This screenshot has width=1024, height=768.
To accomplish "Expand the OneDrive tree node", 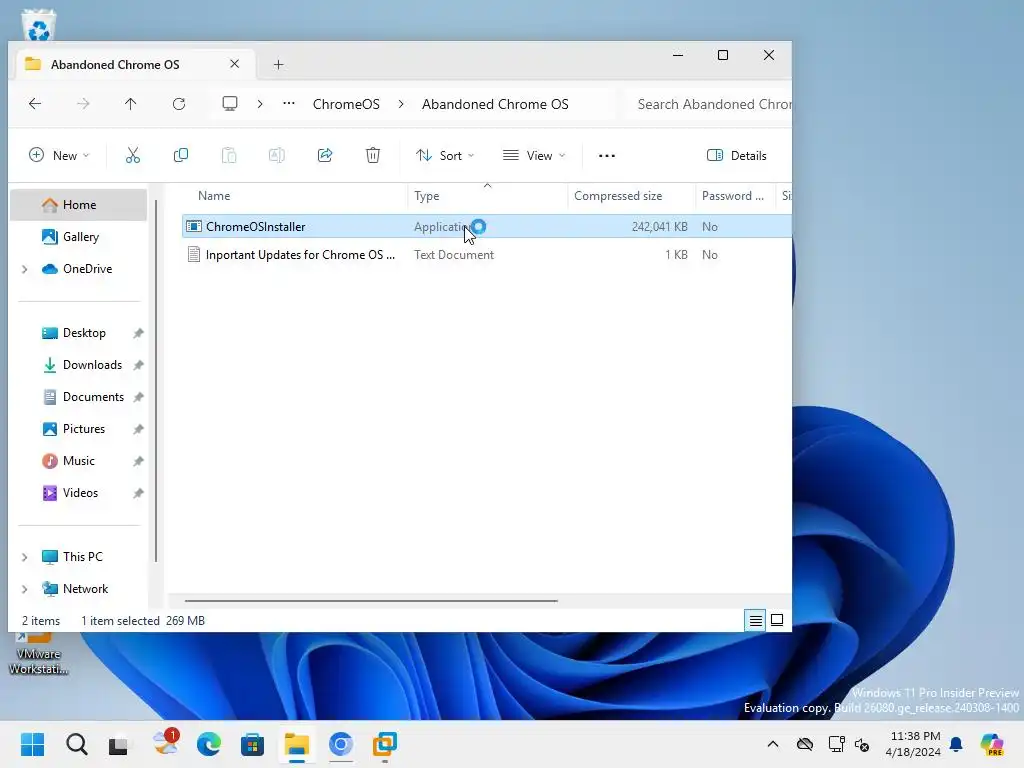I will click(x=25, y=269).
